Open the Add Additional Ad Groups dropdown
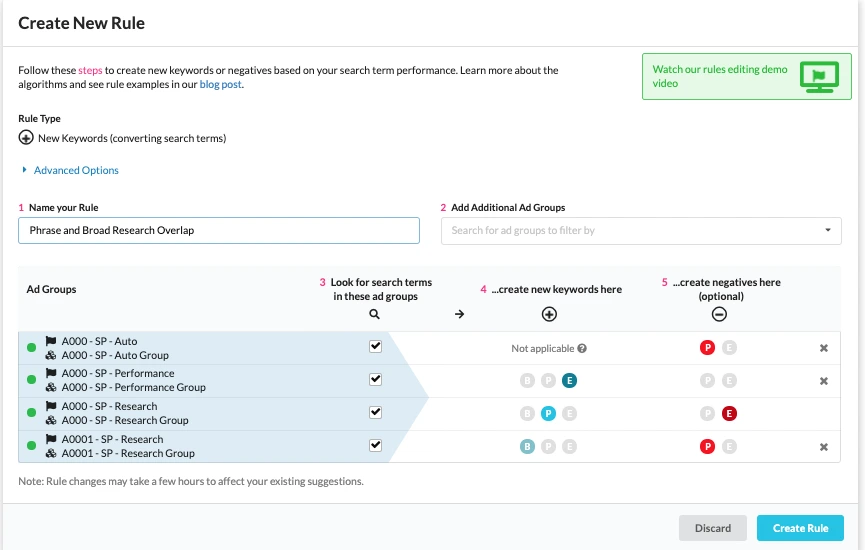The image size is (865, 550). (641, 230)
